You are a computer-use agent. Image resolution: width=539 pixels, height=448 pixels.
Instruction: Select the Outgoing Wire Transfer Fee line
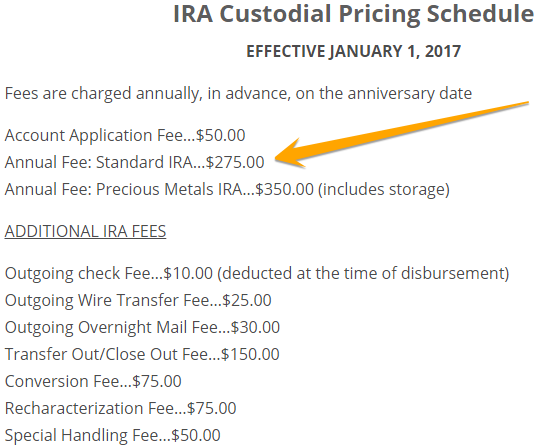coord(138,300)
